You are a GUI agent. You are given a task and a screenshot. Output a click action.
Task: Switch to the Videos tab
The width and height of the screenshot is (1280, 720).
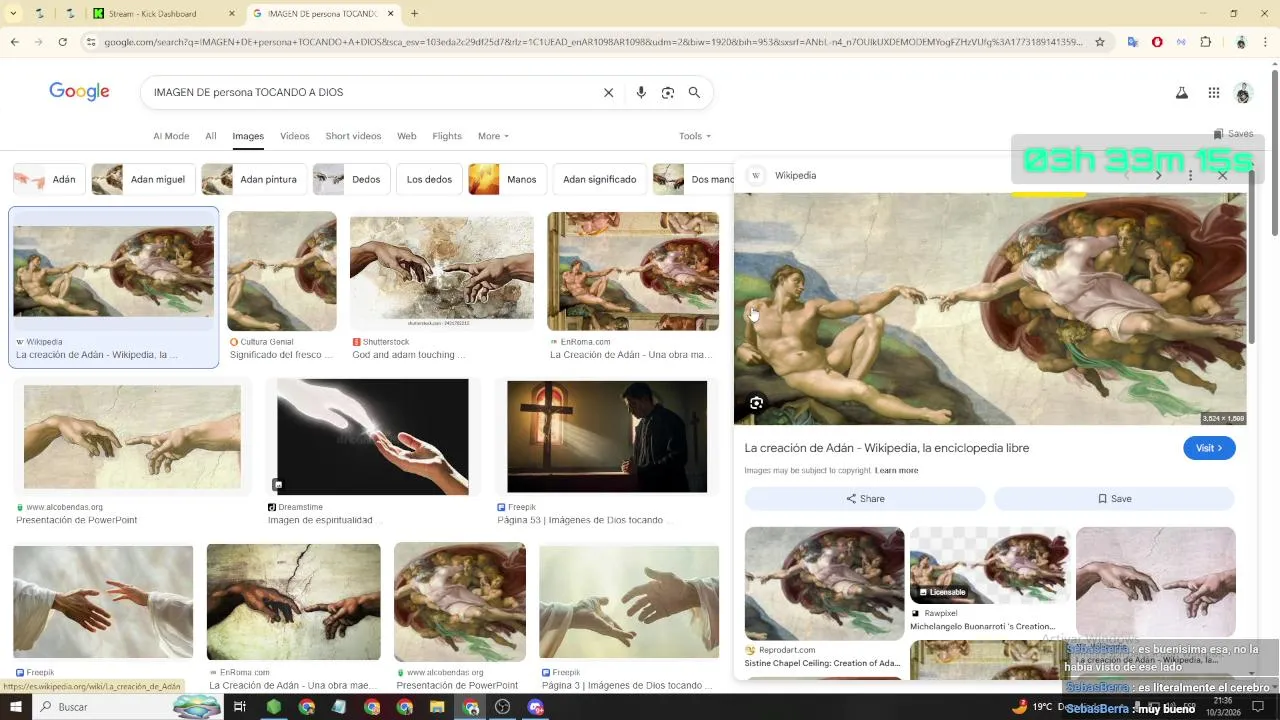pos(295,136)
